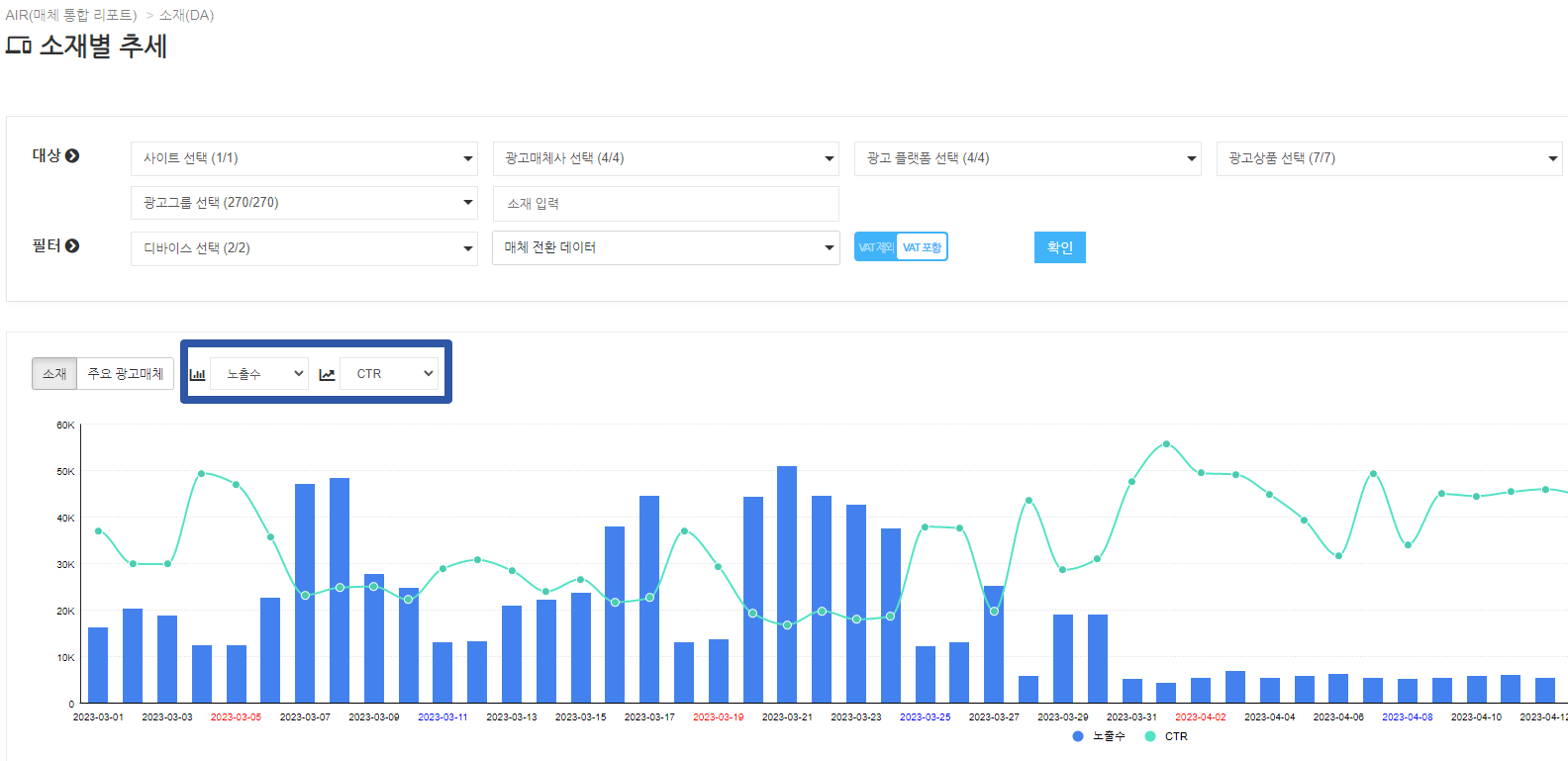
Task: Switch to the 주요 광고매체 tab
Action: [126, 373]
